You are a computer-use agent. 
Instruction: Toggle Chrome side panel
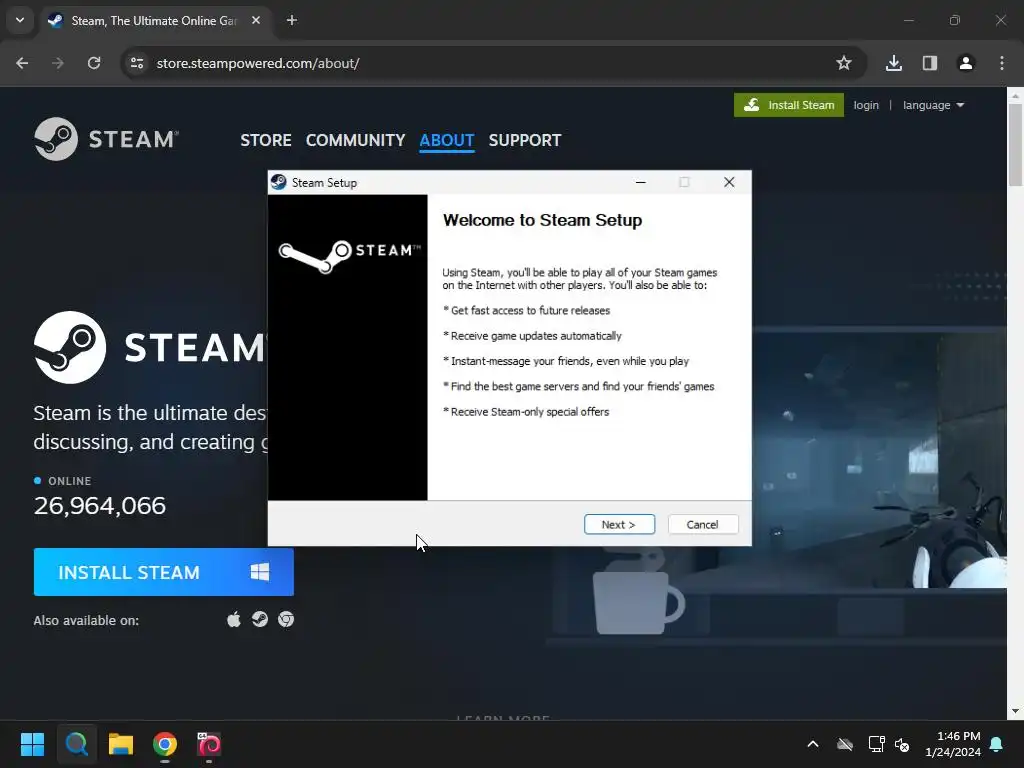pyautogui.click(x=929, y=63)
